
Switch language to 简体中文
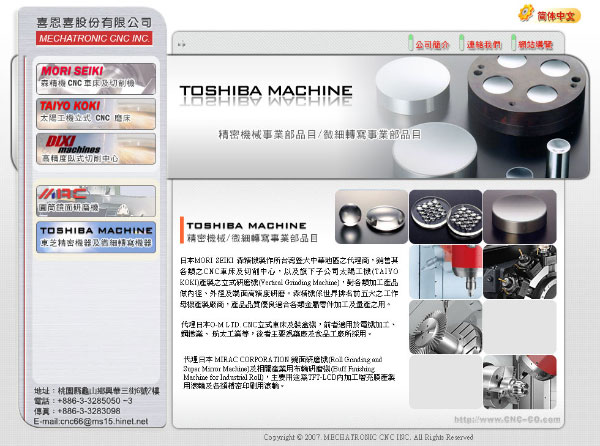[x=556, y=16]
